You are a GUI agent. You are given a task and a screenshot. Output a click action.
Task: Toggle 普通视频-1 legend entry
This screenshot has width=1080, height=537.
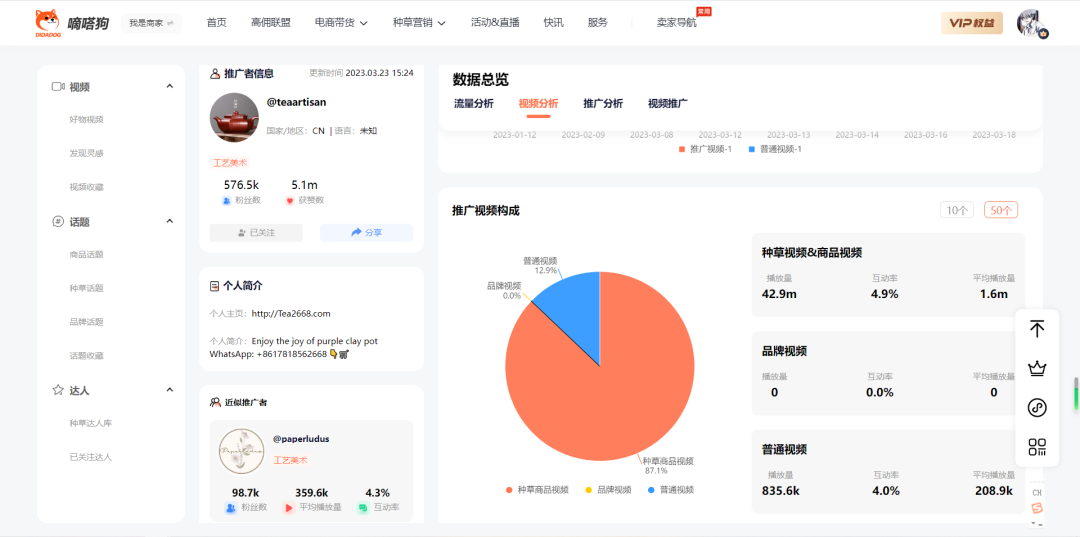775,149
